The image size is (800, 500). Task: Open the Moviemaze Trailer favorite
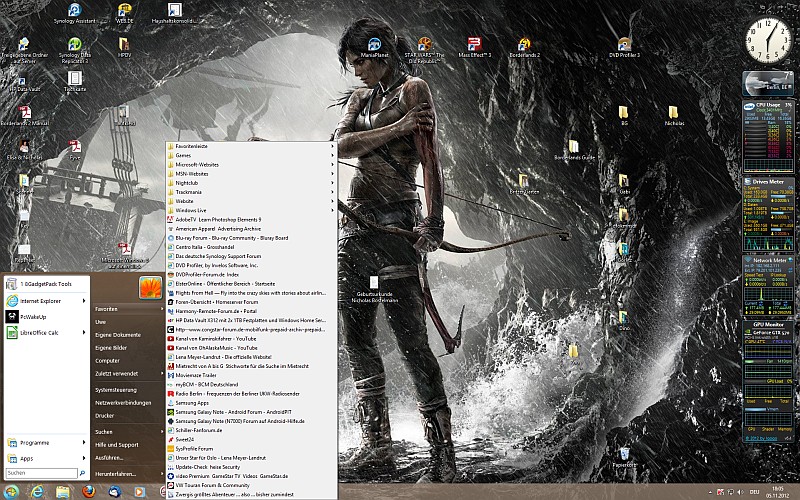[x=251, y=375]
